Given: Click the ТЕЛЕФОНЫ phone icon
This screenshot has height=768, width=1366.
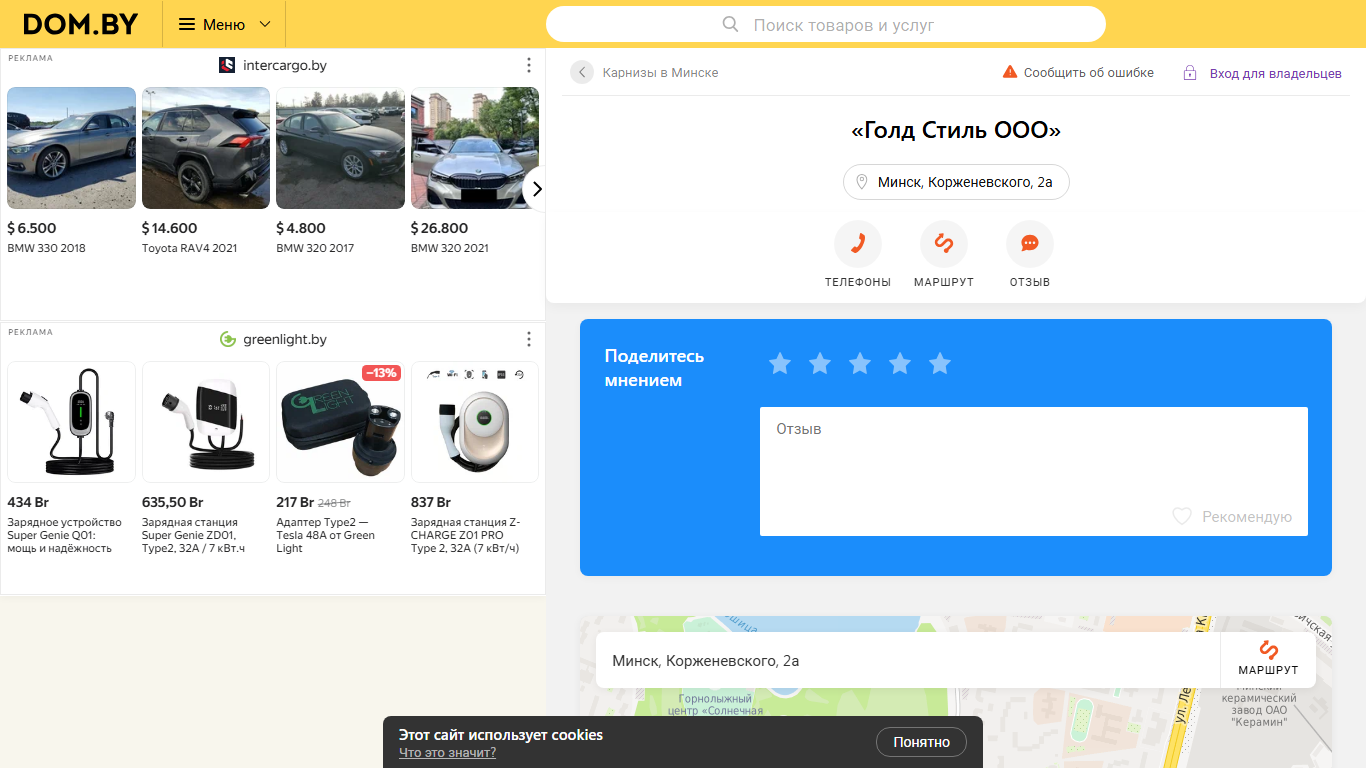Looking at the screenshot, I should (x=858, y=244).
